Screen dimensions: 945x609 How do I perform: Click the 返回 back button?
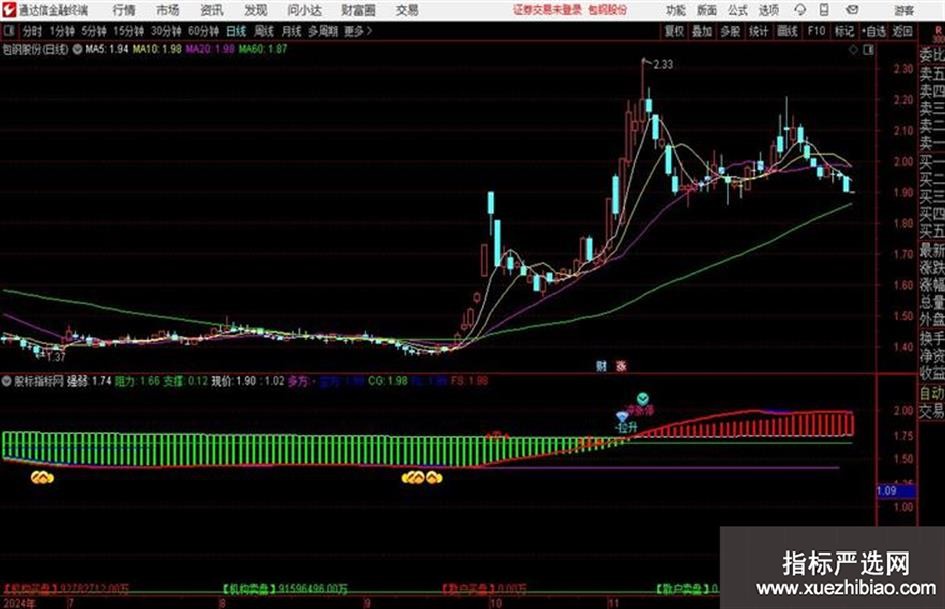tap(903, 31)
